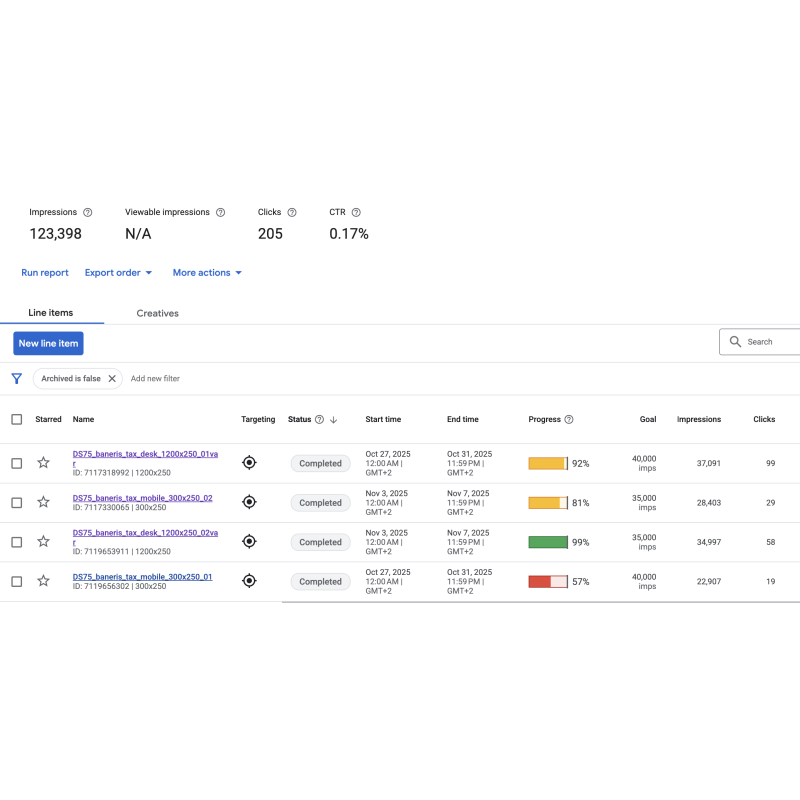Select checkbox for DS75_baneris_tax_mobile_300x250_01 row

[16, 581]
